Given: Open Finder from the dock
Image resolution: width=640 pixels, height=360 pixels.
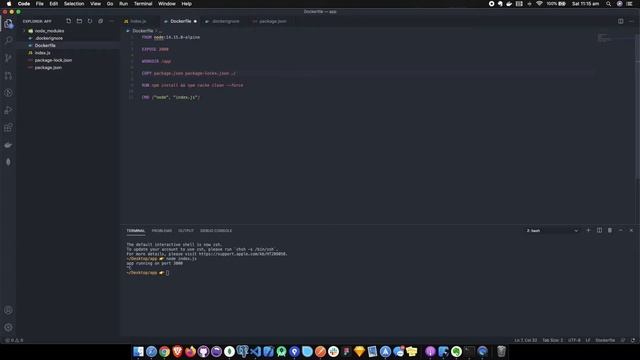Looking at the screenshot, I should pos(138,351).
